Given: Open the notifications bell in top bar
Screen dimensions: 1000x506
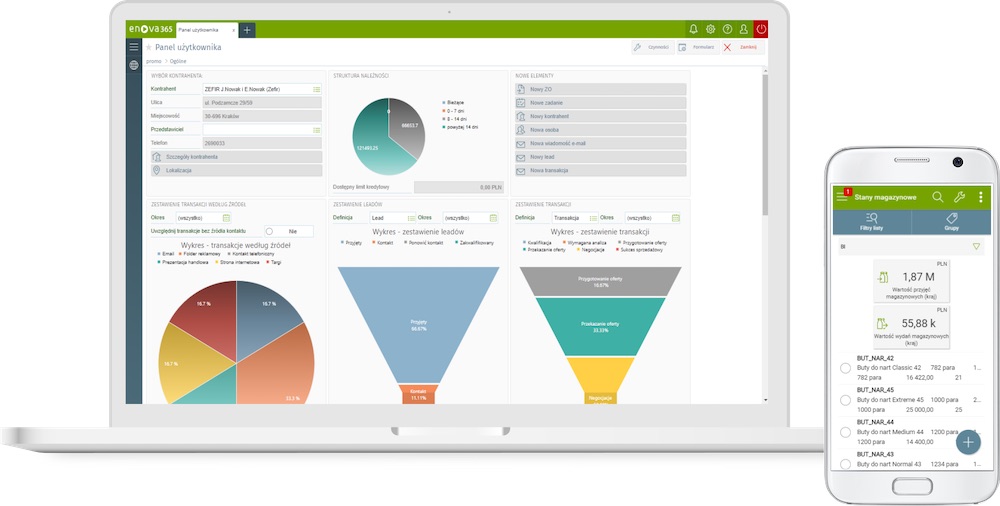Looking at the screenshot, I should click(694, 29).
